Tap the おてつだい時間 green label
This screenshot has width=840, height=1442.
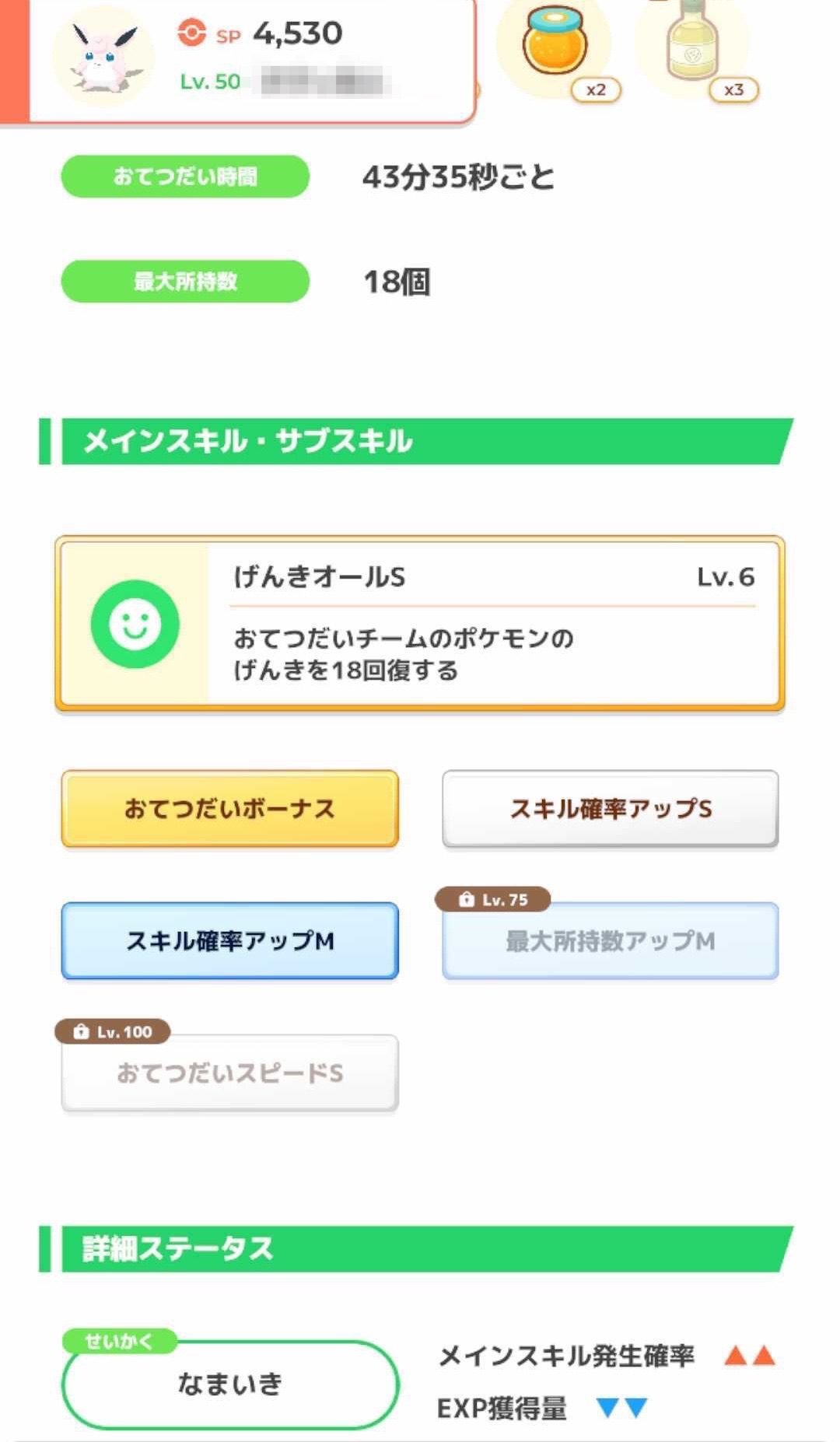(185, 177)
